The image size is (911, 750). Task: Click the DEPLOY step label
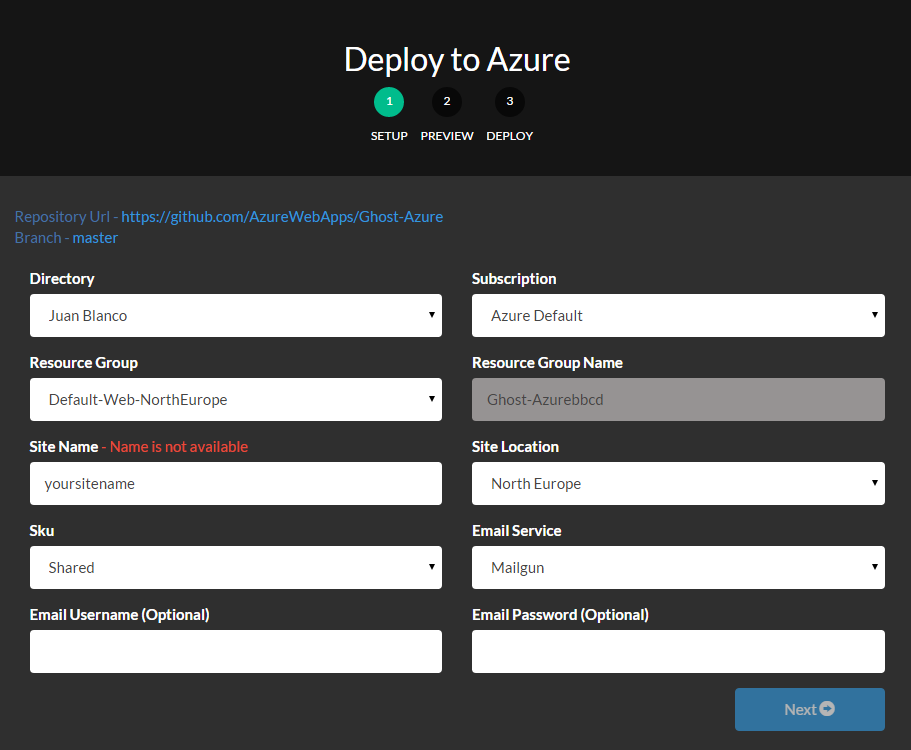(x=510, y=136)
